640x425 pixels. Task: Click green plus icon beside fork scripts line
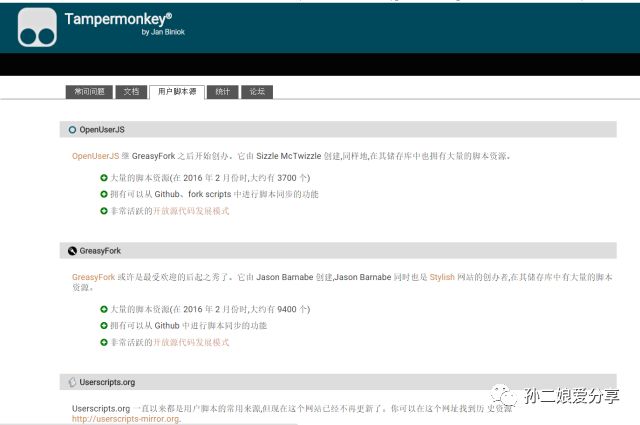[x=104, y=194]
